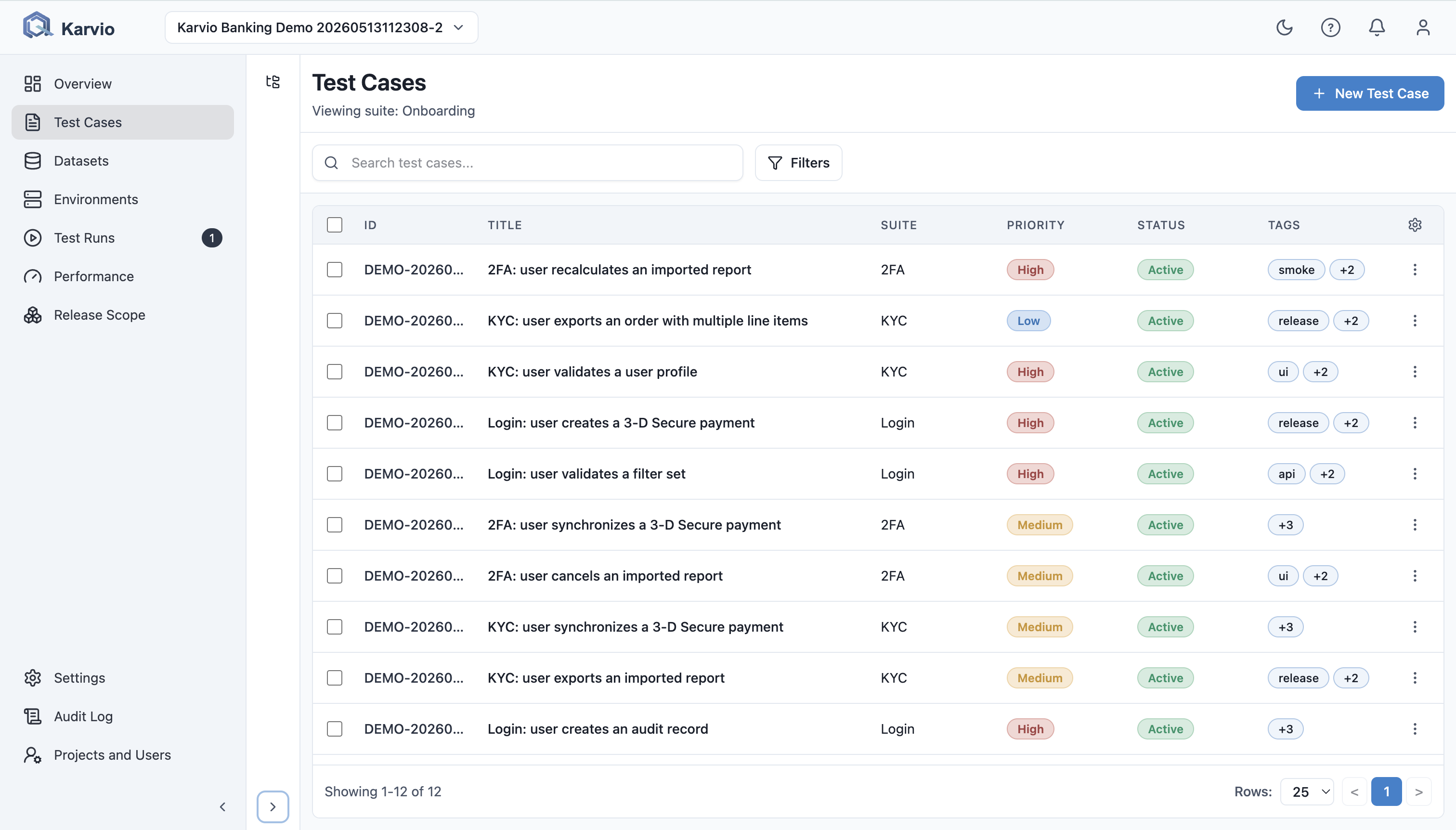Viewport: 1456px width, 830px height.
Task: Open row menu for Login creates 3-D Secure payment
Action: pyautogui.click(x=1415, y=422)
